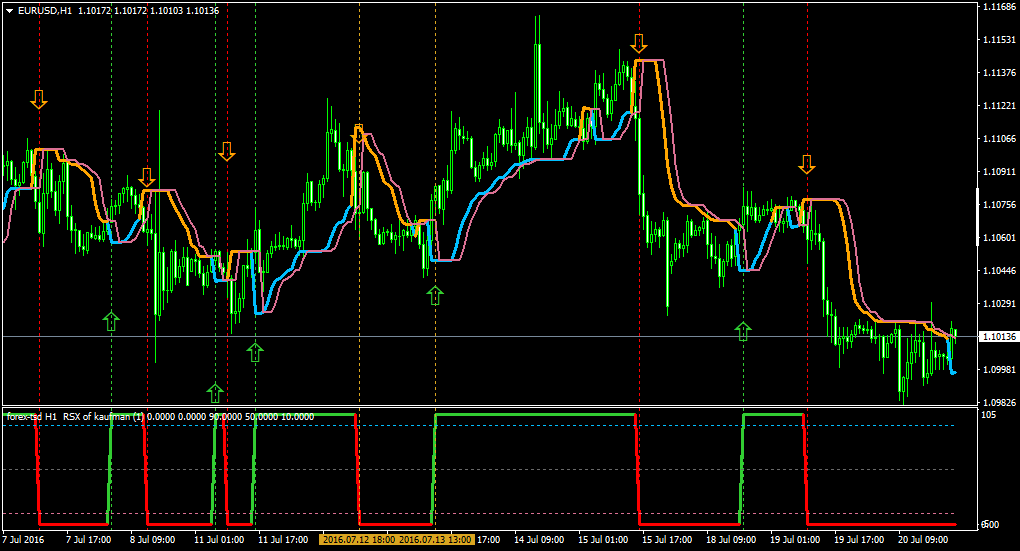Select the lowest green up arrow near 11 Jul 01:00
The image size is (1020, 551).
click(x=215, y=393)
